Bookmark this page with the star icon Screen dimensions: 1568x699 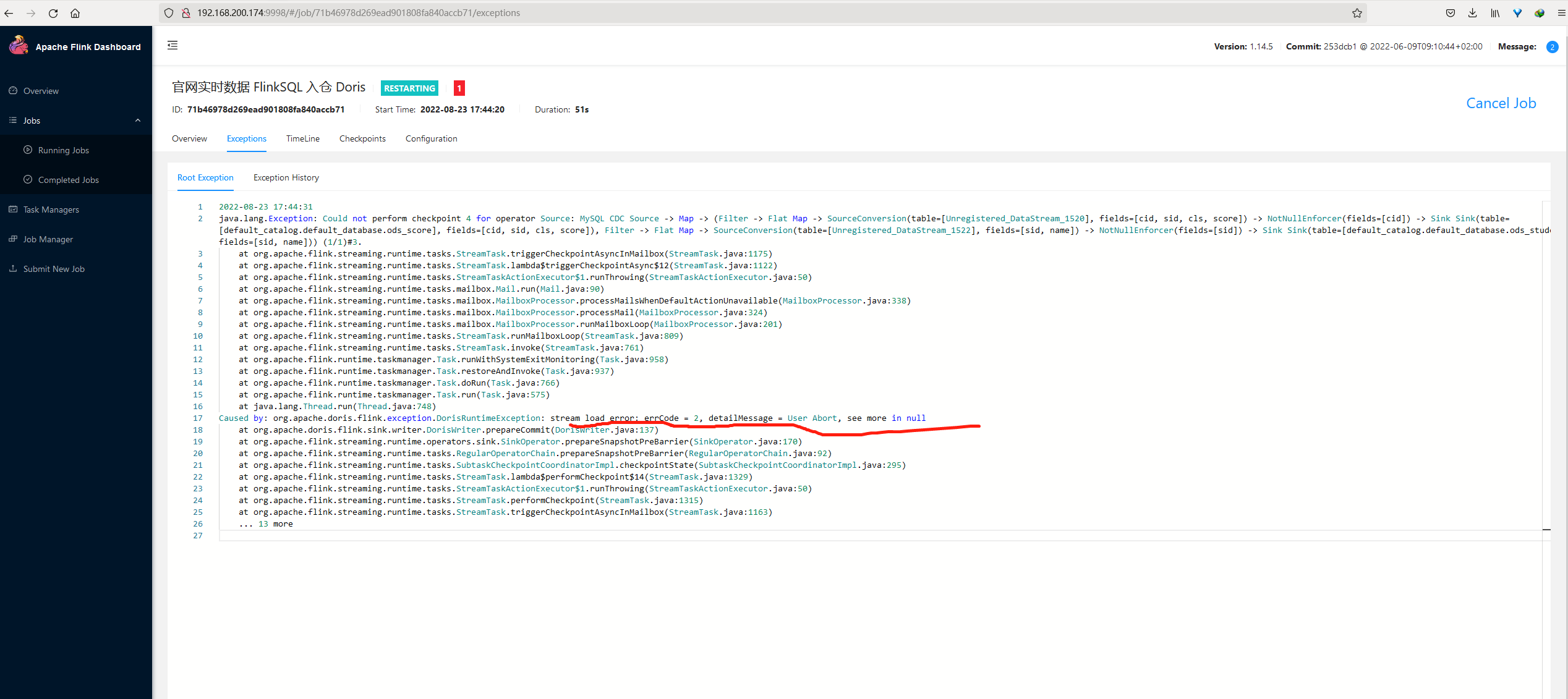(1357, 13)
